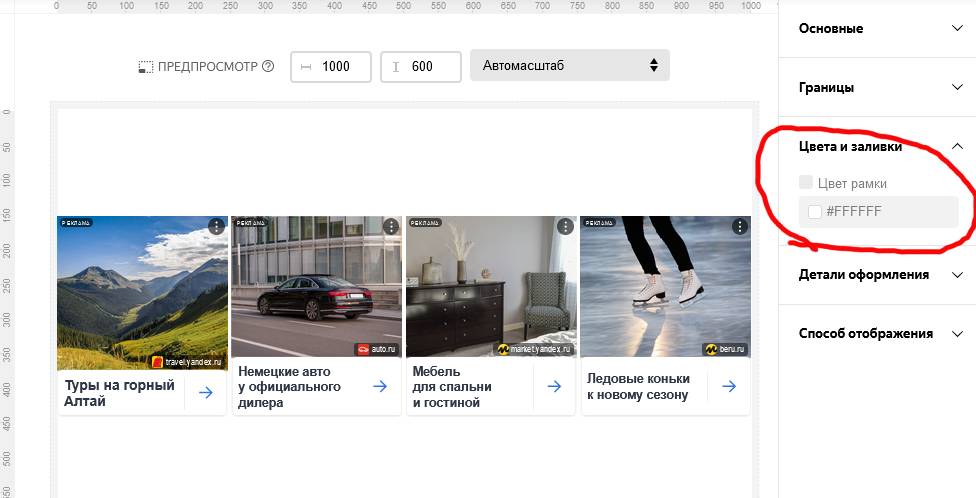Click arrow next to Ледовые коньки
This screenshot has height=498, width=976.
coord(729,387)
